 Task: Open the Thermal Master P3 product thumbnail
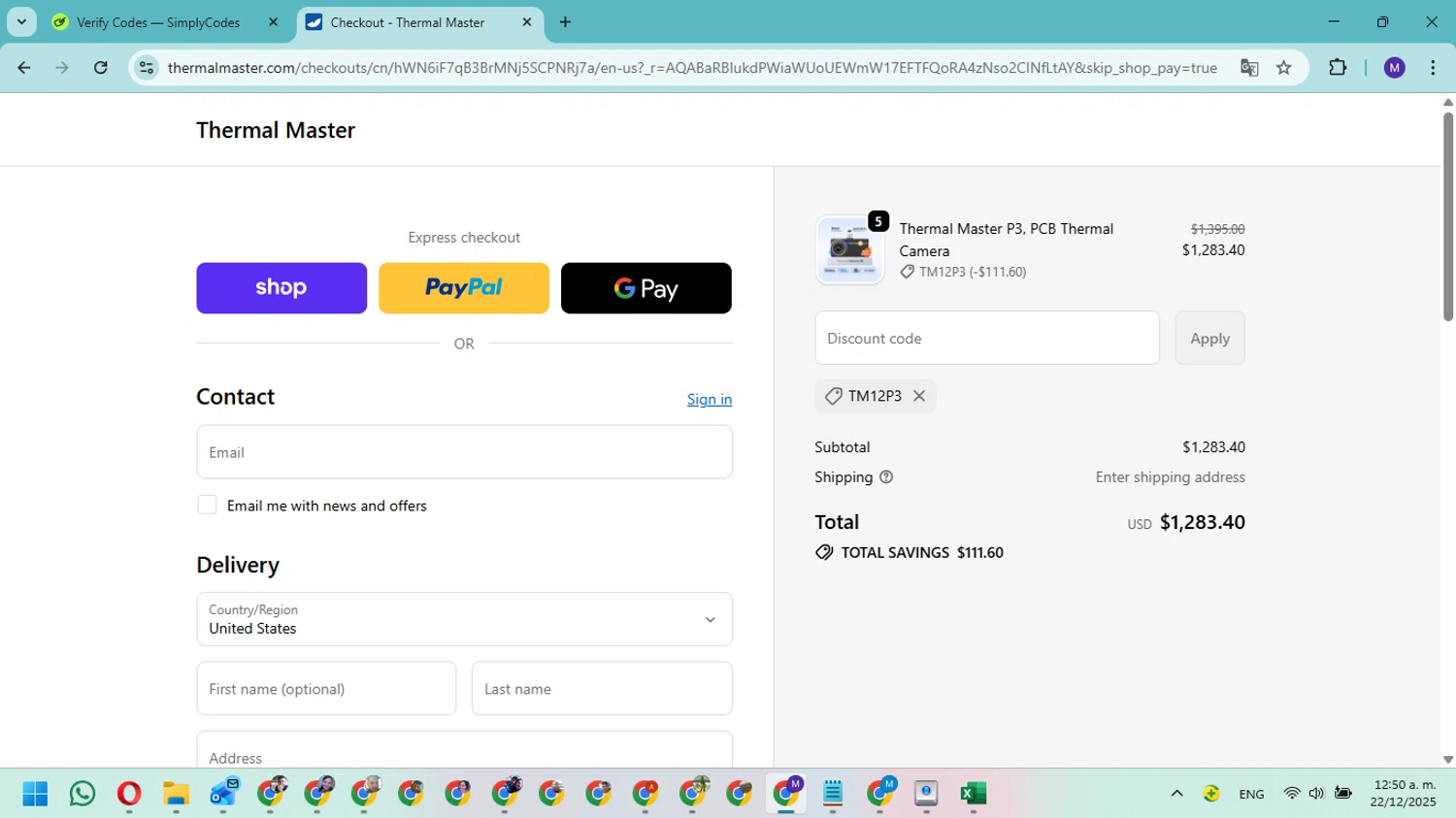850,249
